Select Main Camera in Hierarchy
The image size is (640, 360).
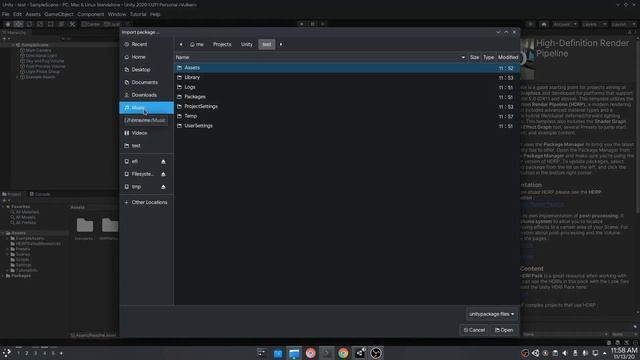click(x=38, y=50)
